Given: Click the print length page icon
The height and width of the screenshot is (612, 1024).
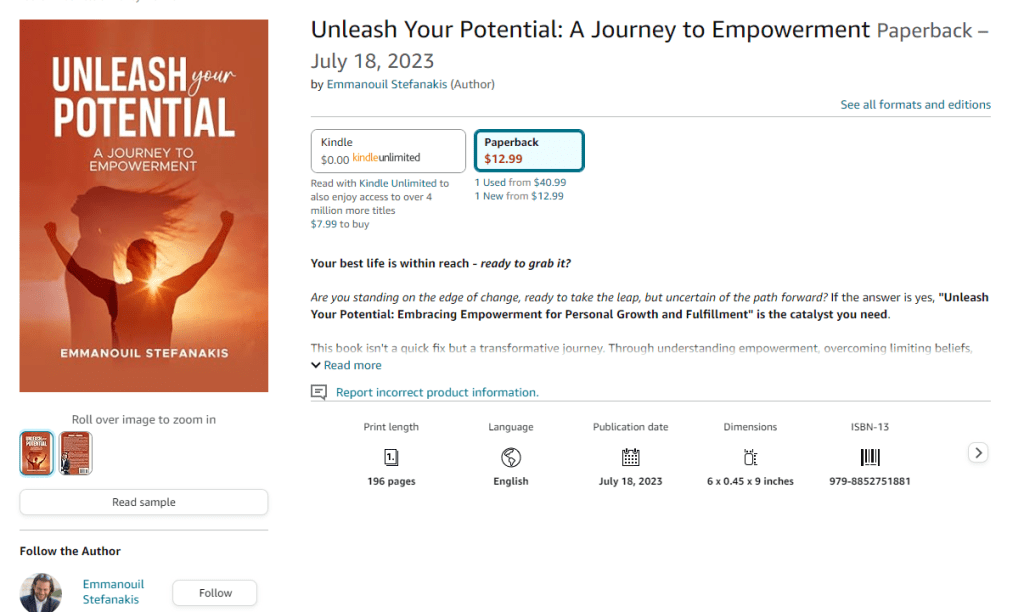Looking at the screenshot, I should (391, 457).
